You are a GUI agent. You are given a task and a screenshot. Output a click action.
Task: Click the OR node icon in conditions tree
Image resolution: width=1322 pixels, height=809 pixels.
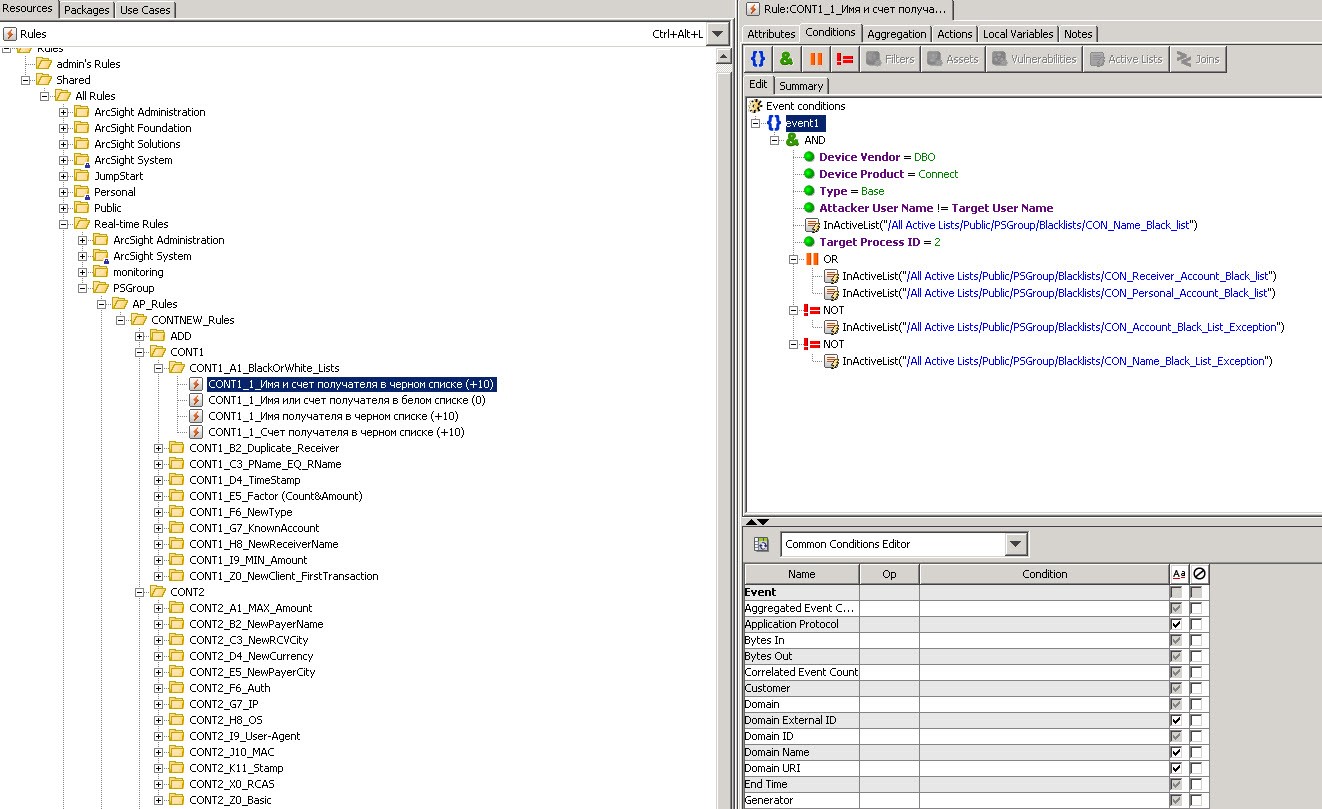pos(812,259)
